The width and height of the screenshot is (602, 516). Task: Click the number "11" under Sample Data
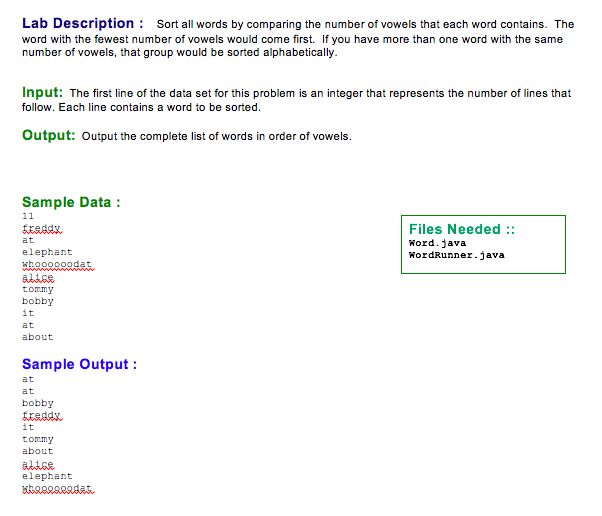pyautogui.click(x=28, y=216)
